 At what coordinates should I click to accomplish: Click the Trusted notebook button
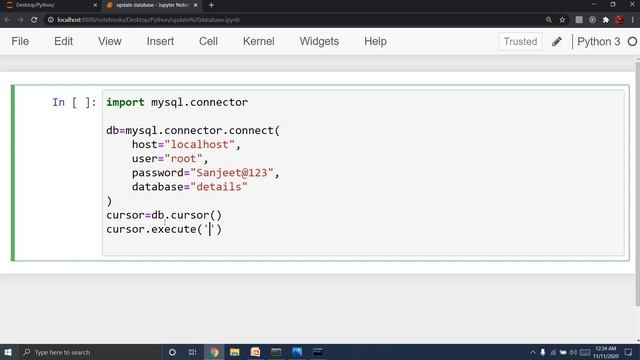coord(520,41)
